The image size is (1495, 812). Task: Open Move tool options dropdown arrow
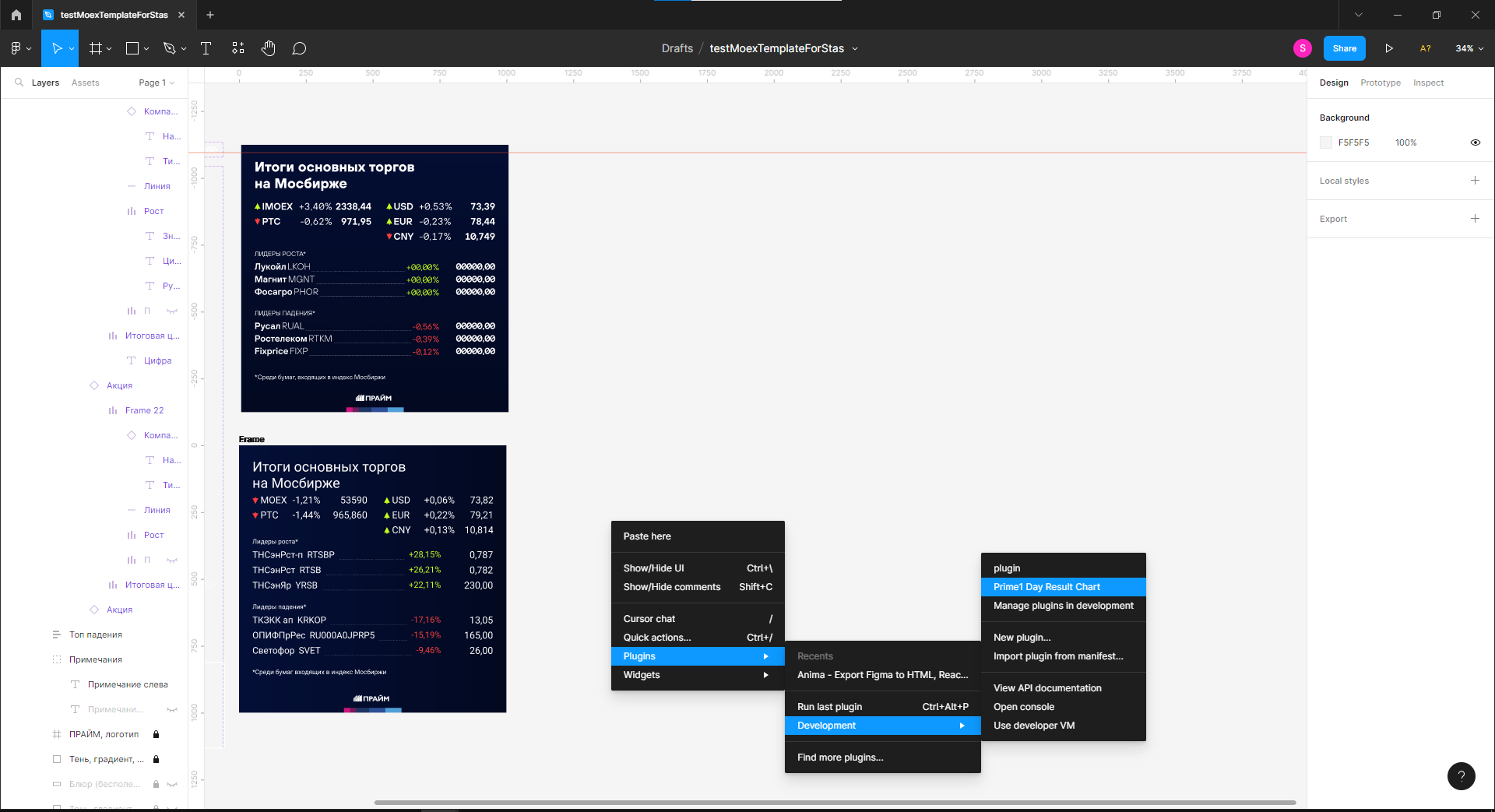pos(72,48)
